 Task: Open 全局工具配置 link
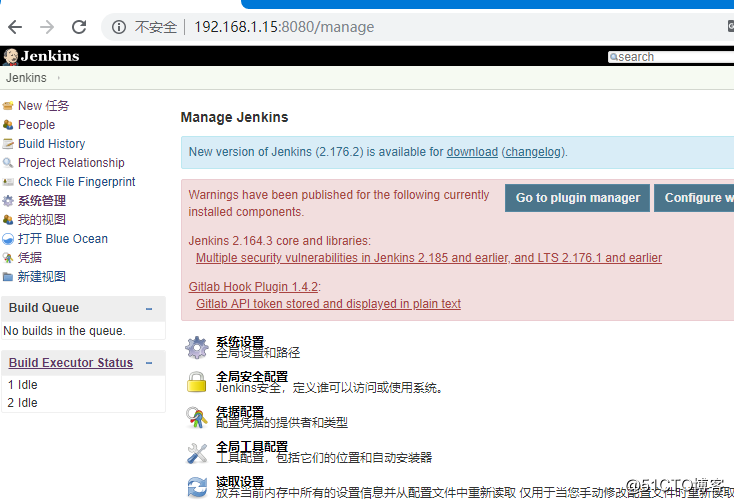(x=252, y=447)
